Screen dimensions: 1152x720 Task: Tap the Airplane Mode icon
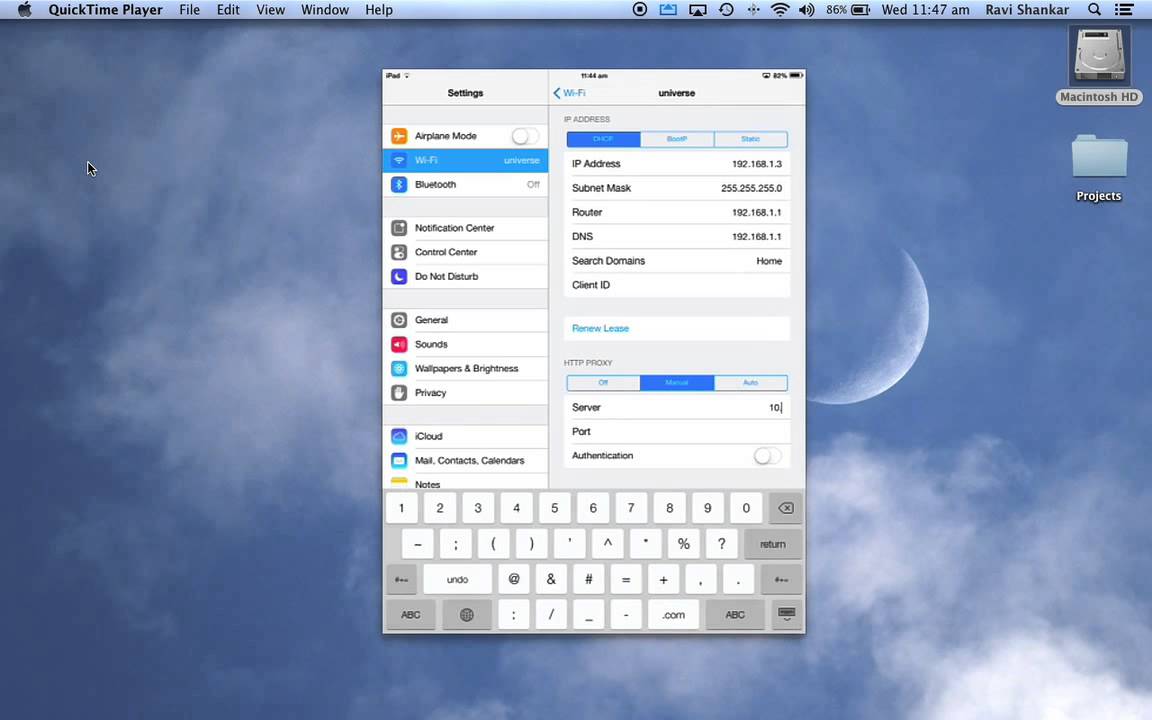point(399,136)
